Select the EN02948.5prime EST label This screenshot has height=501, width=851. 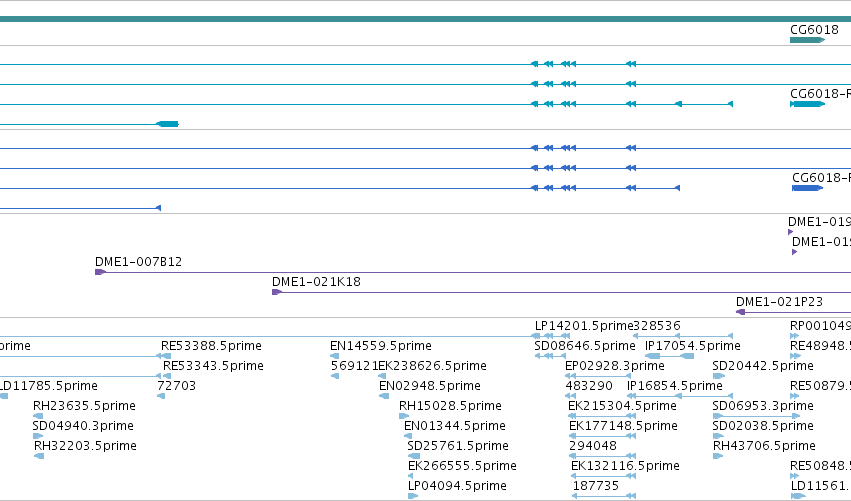[430, 386]
